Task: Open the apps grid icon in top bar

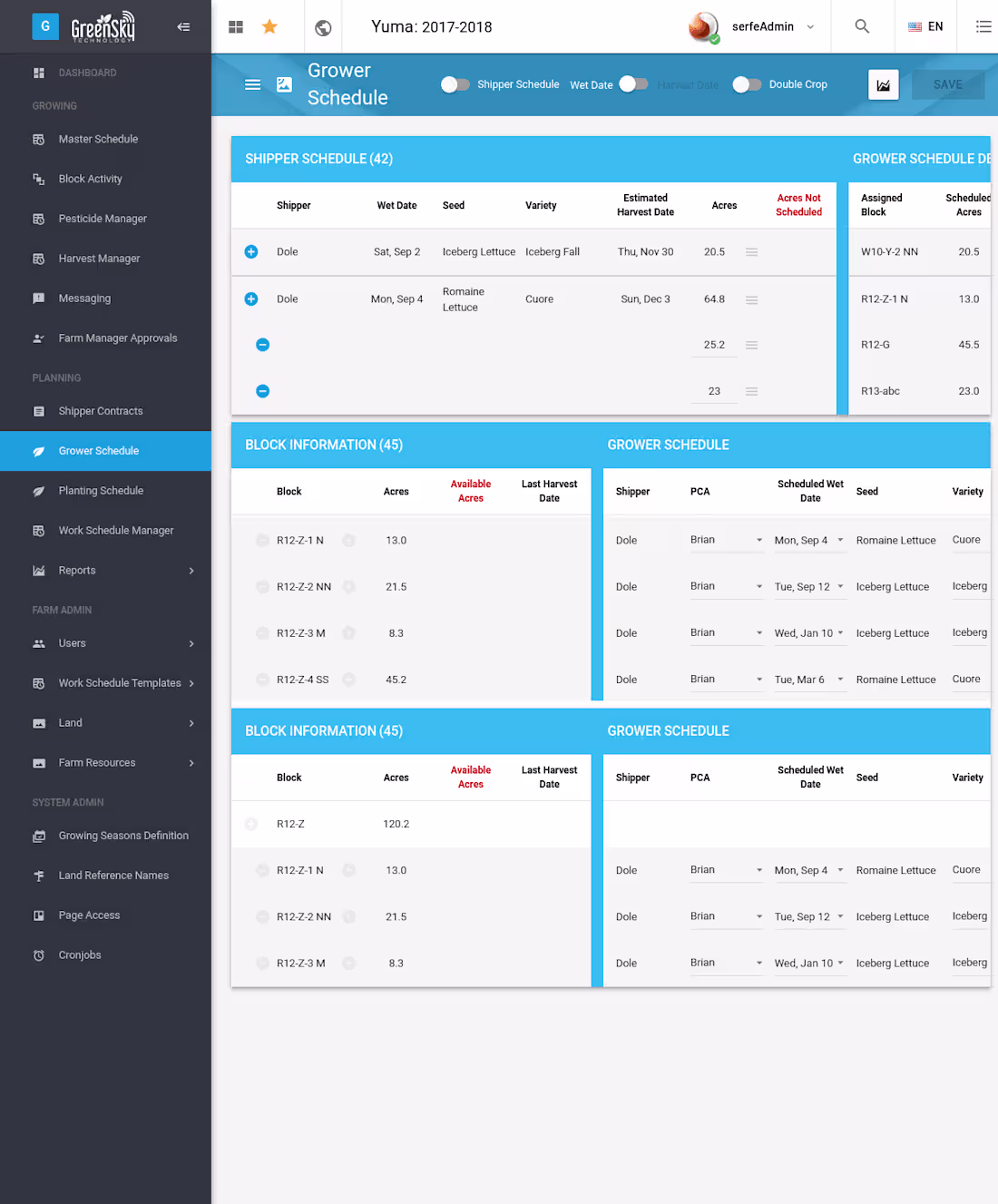Action: pyautogui.click(x=236, y=27)
